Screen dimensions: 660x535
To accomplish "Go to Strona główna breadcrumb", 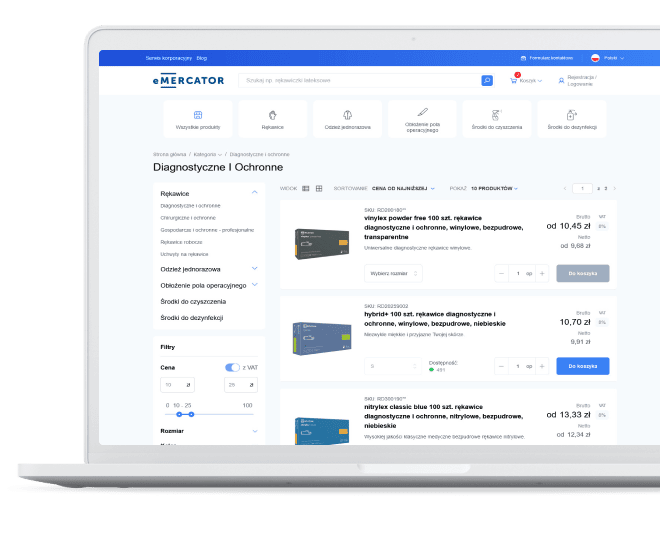I will [170, 154].
